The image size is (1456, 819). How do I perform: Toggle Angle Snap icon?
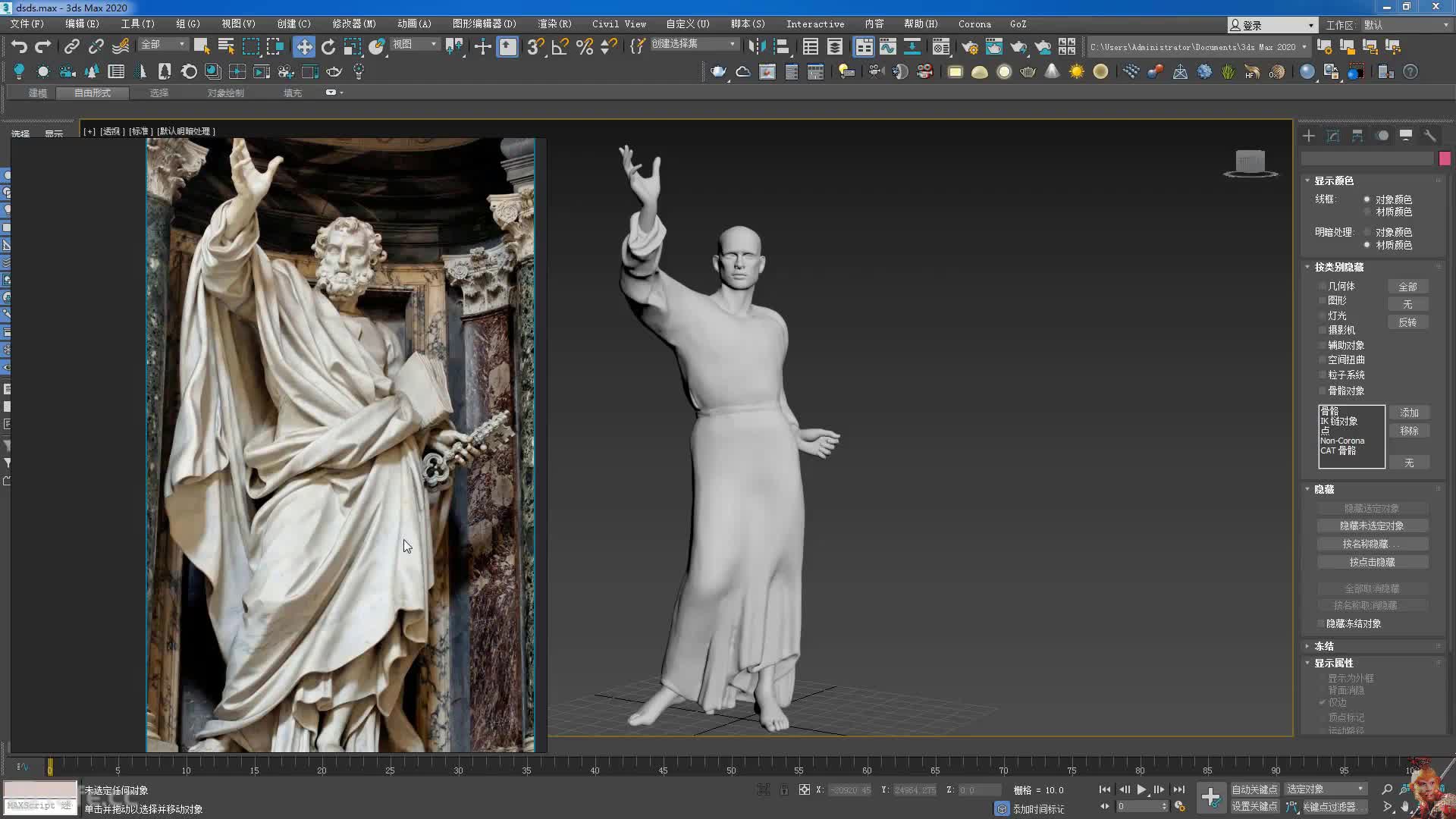(x=560, y=47)
